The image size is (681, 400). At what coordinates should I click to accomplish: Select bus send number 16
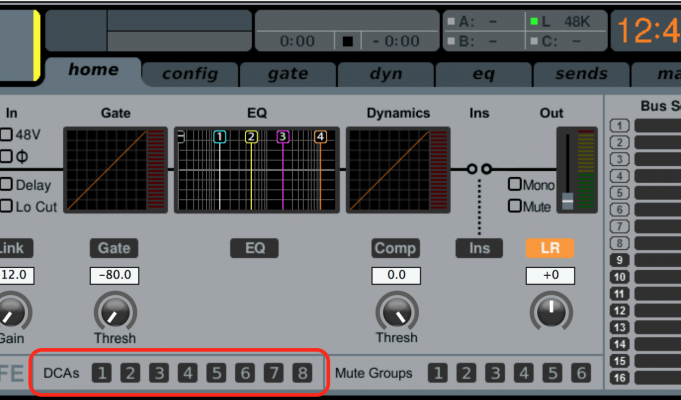tap(620, 378)
